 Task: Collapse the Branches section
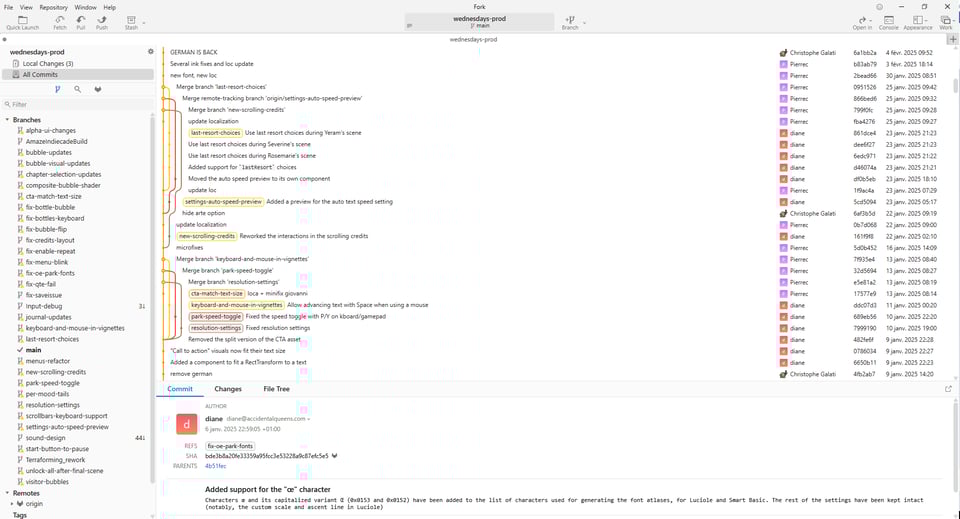pyautogui.click(x=7, y=120)
